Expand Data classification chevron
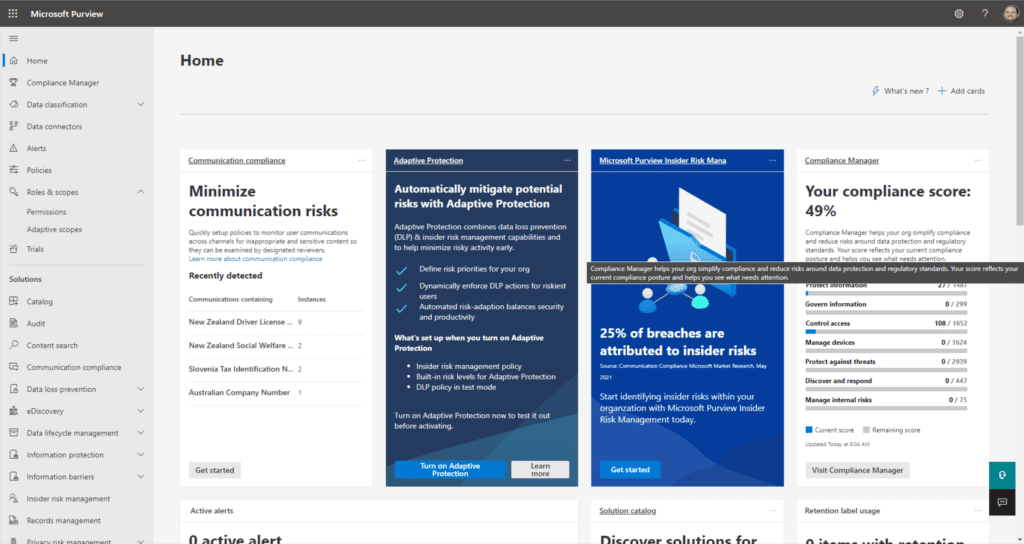1024x544 pixels. [140, 104]
